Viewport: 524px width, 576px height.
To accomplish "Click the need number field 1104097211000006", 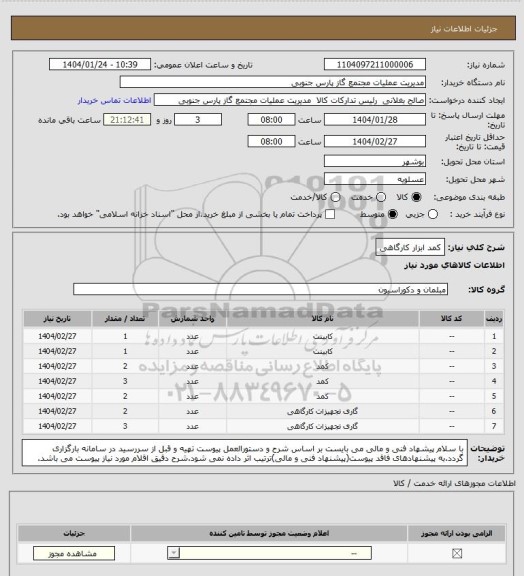I will point(375,64).
